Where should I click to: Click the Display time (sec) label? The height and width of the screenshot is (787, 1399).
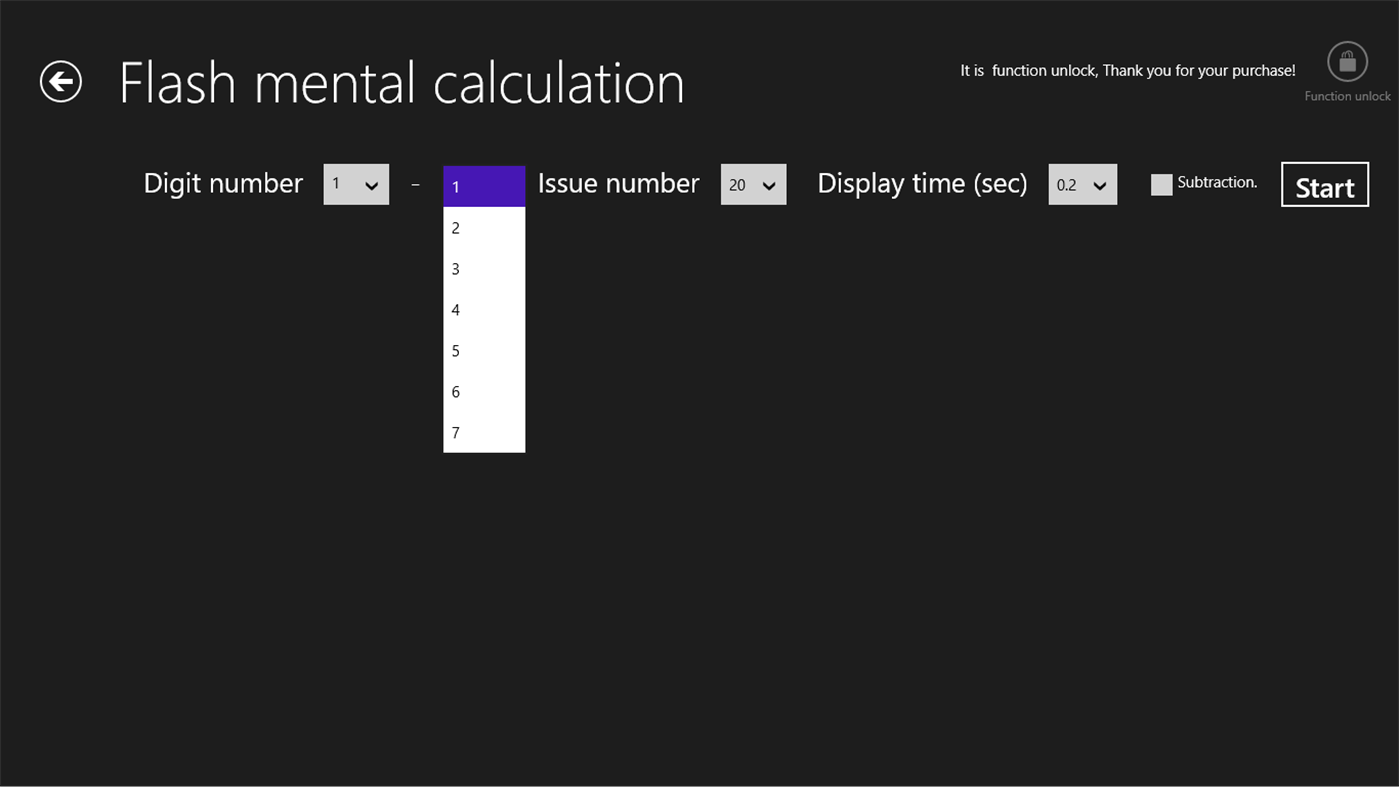point(922,184)
